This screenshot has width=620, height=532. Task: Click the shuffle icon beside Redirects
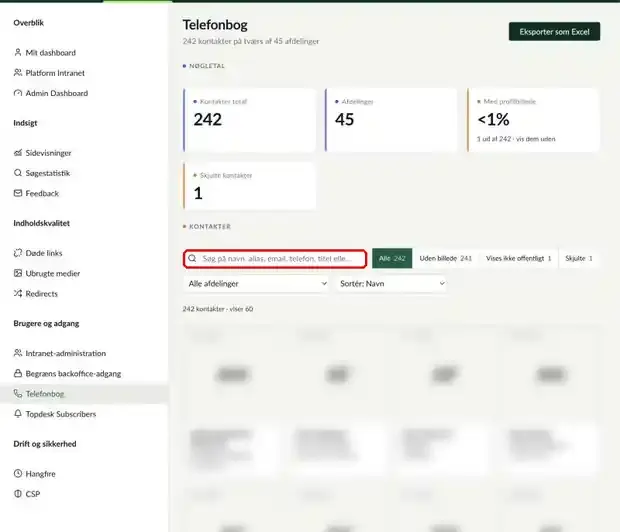pos(18,293)
